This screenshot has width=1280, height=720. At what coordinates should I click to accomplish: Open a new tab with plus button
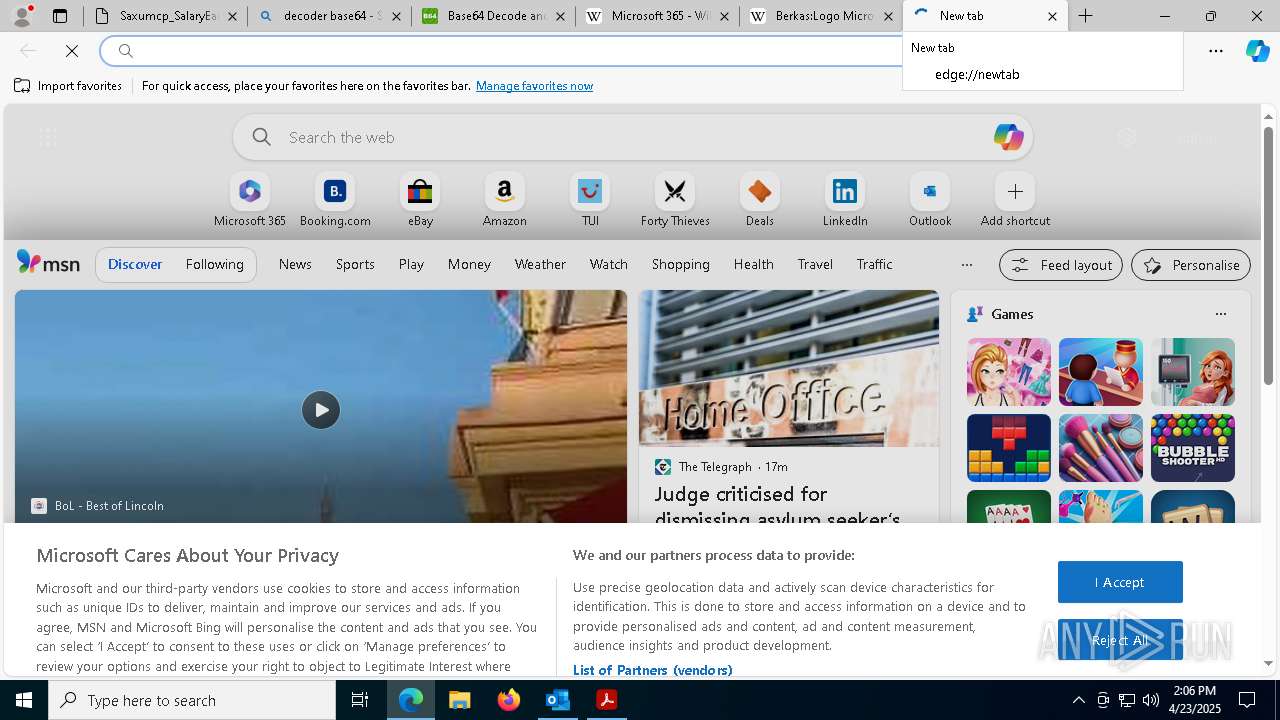1085,16
